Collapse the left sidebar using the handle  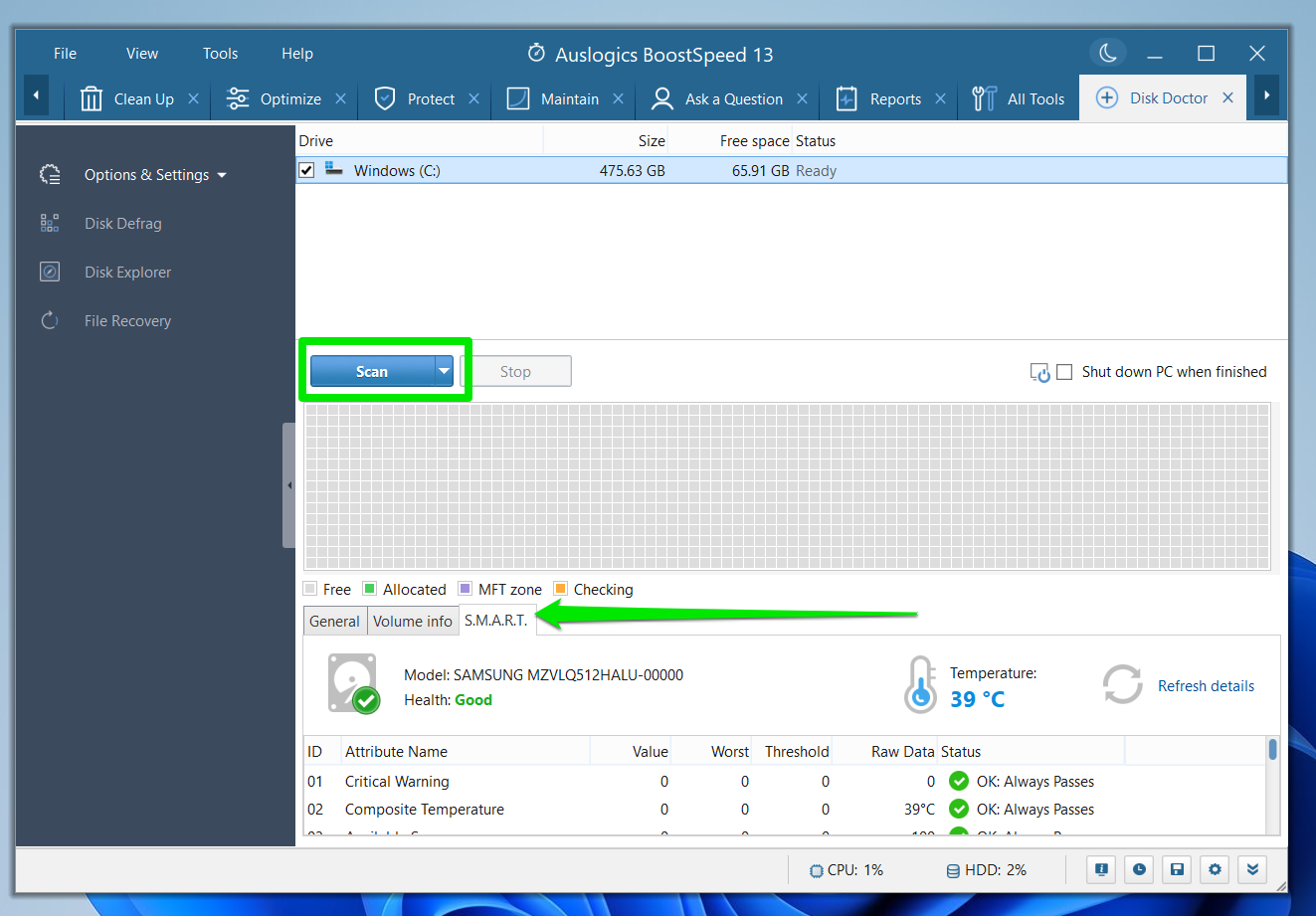point(288,485)
